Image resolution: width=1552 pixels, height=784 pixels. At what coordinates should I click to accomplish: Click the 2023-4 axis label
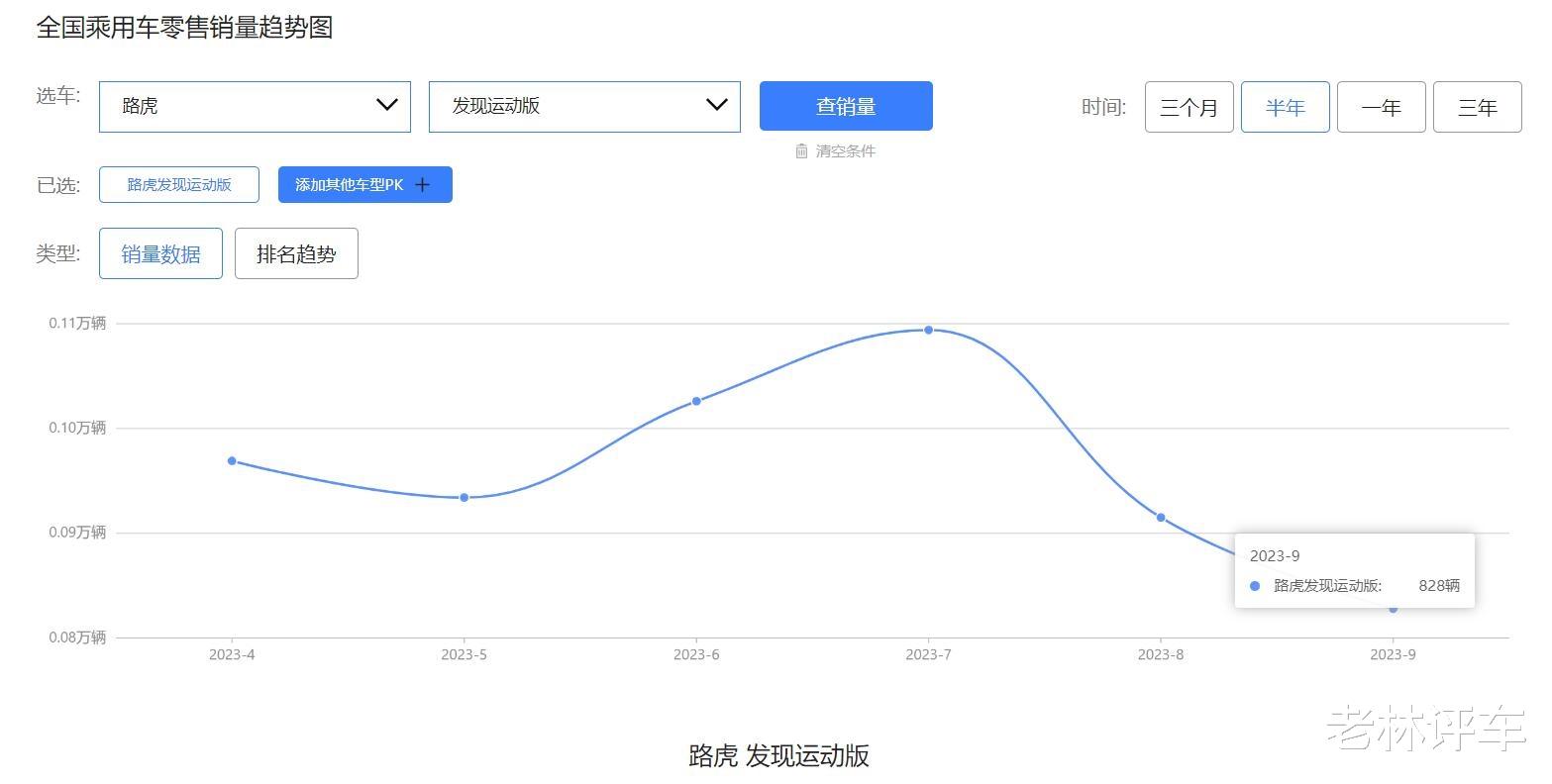point(232,654)
